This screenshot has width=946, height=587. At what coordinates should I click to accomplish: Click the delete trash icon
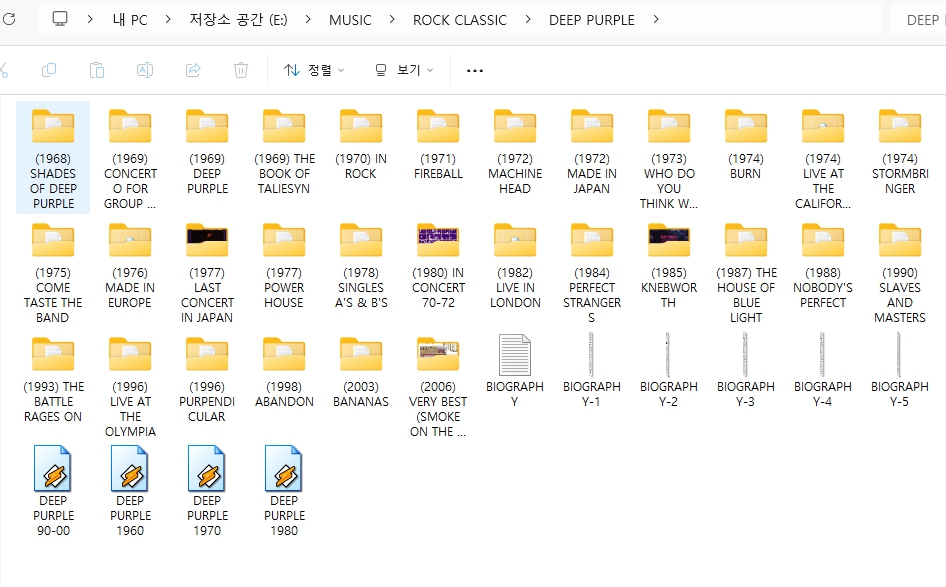click(x=241, y=70)
